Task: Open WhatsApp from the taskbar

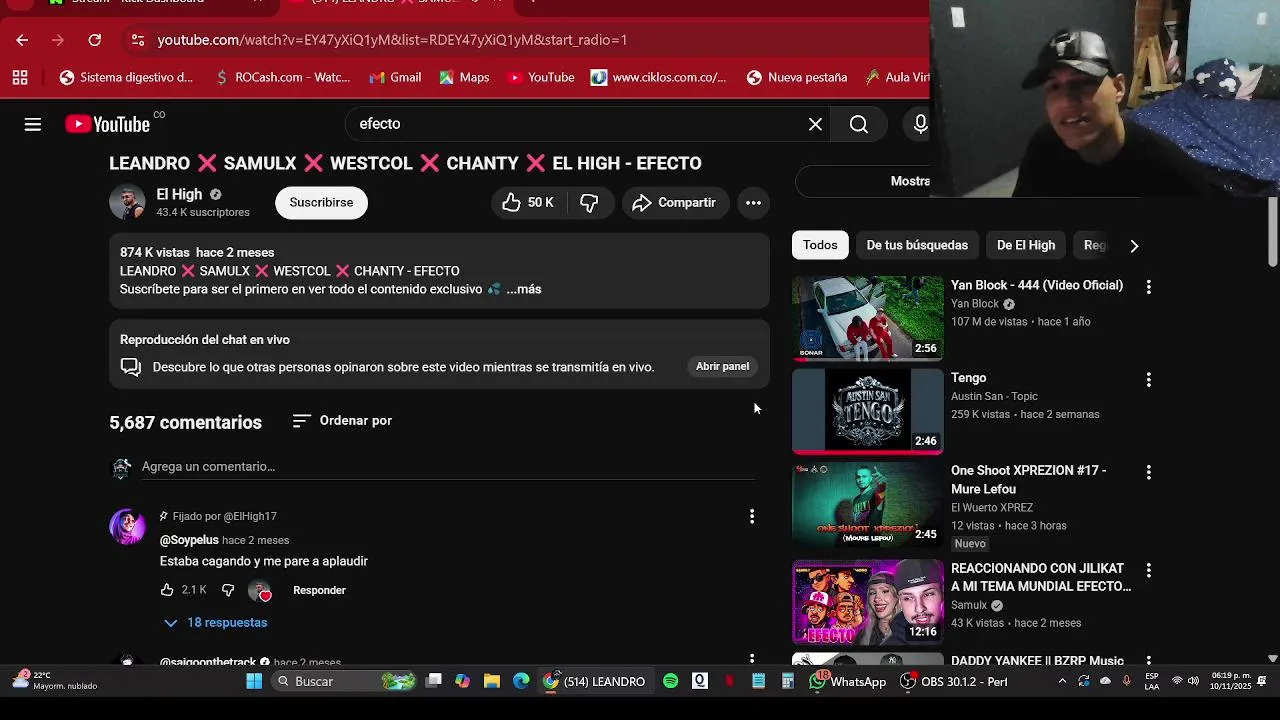Action: pyautogui.click(x=848, y=681)
